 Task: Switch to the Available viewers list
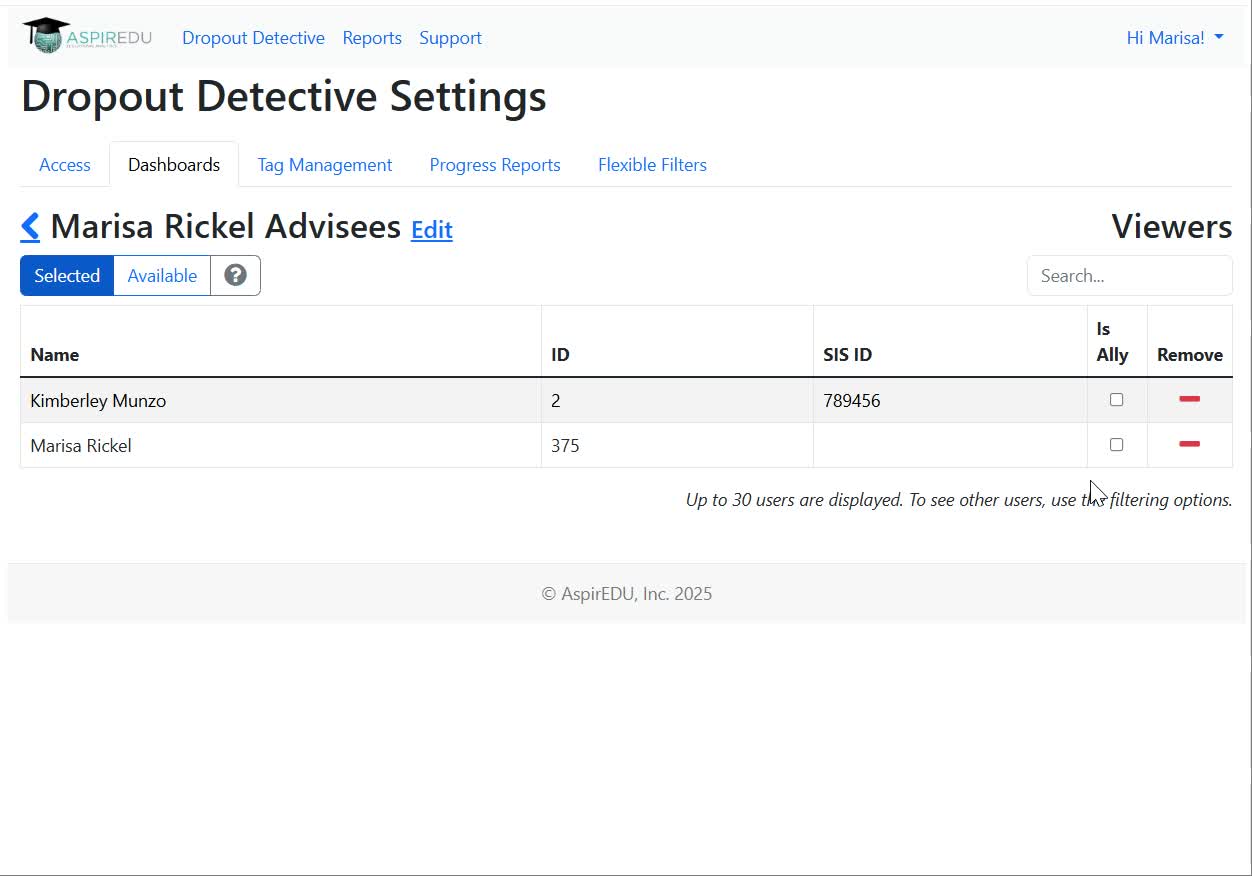click(x=162, y=275)
